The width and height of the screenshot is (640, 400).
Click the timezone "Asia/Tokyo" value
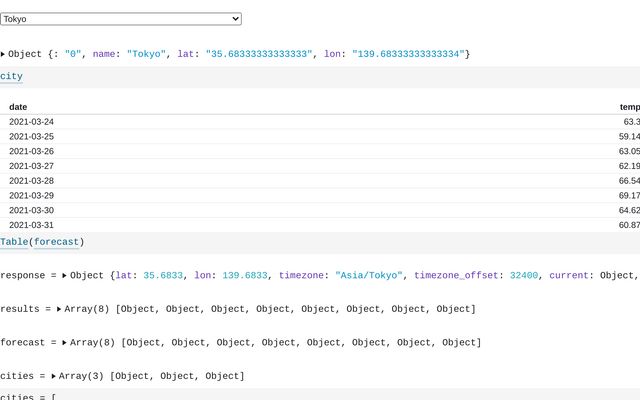(x=368, y=275)
